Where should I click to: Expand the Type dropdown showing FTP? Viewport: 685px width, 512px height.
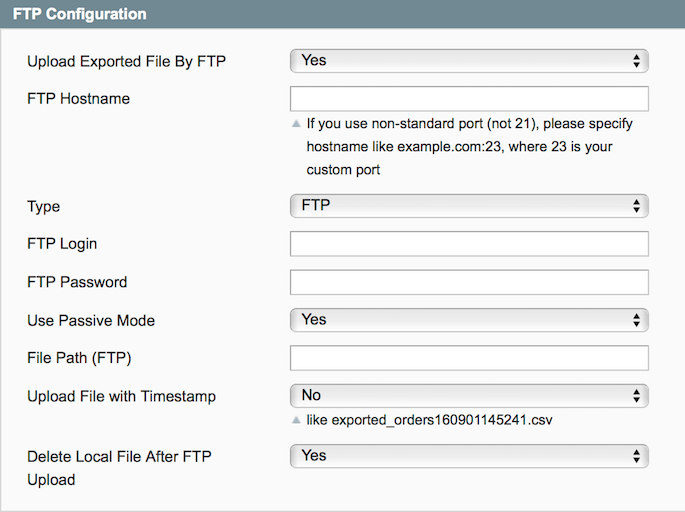469,207
